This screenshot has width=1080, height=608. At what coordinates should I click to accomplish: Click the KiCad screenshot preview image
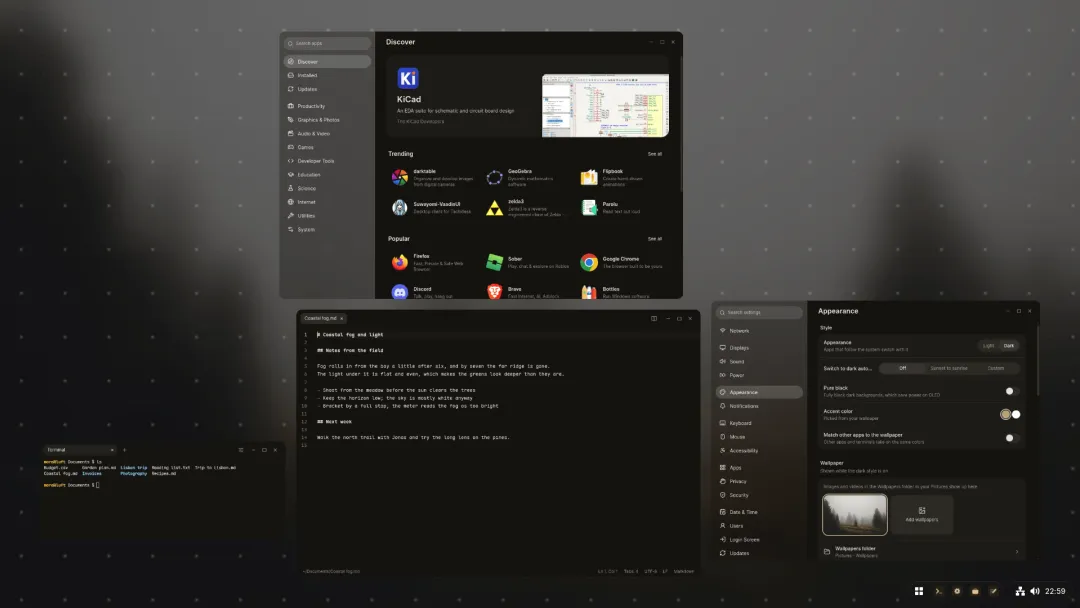(x=605, y=105)
